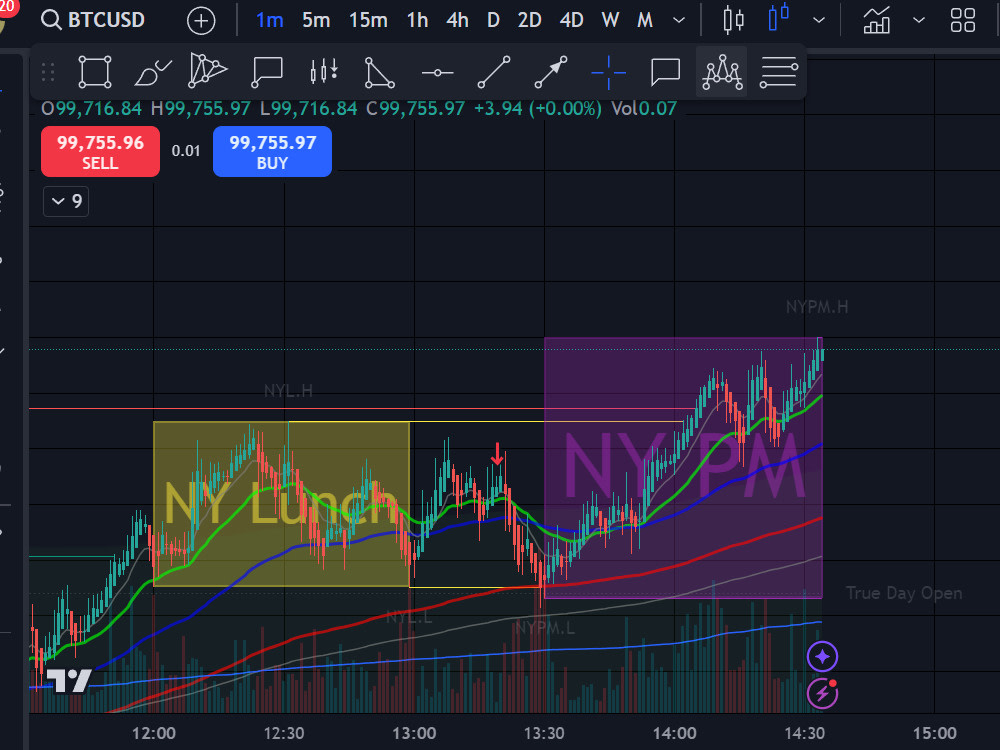Select the blue Cross Line tool

pyautogui.click(x=608, y=72)
